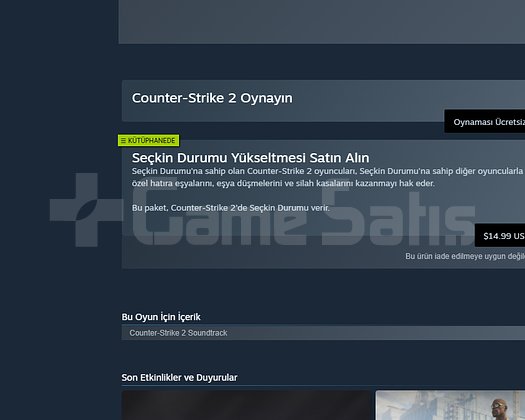The image size is (525, 420).
Task: Click the 'Bu ürün iade edilmeye uygun değil' note
Action: coord(465,256)
